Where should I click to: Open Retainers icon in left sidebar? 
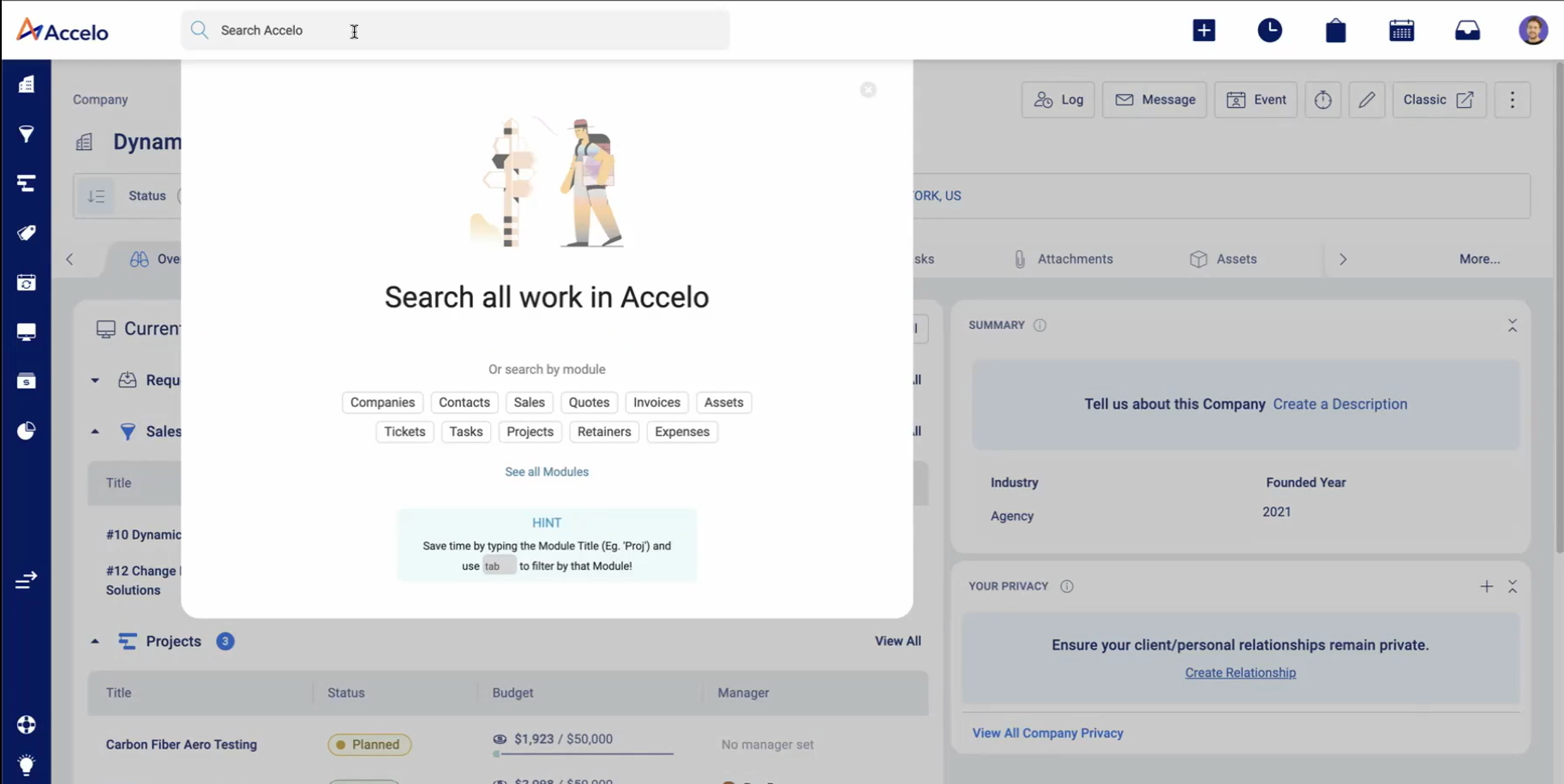[27, 283]
